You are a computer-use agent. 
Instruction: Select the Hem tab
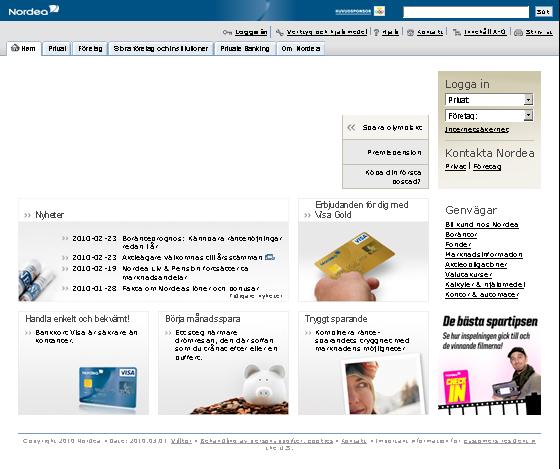[24, 49]
